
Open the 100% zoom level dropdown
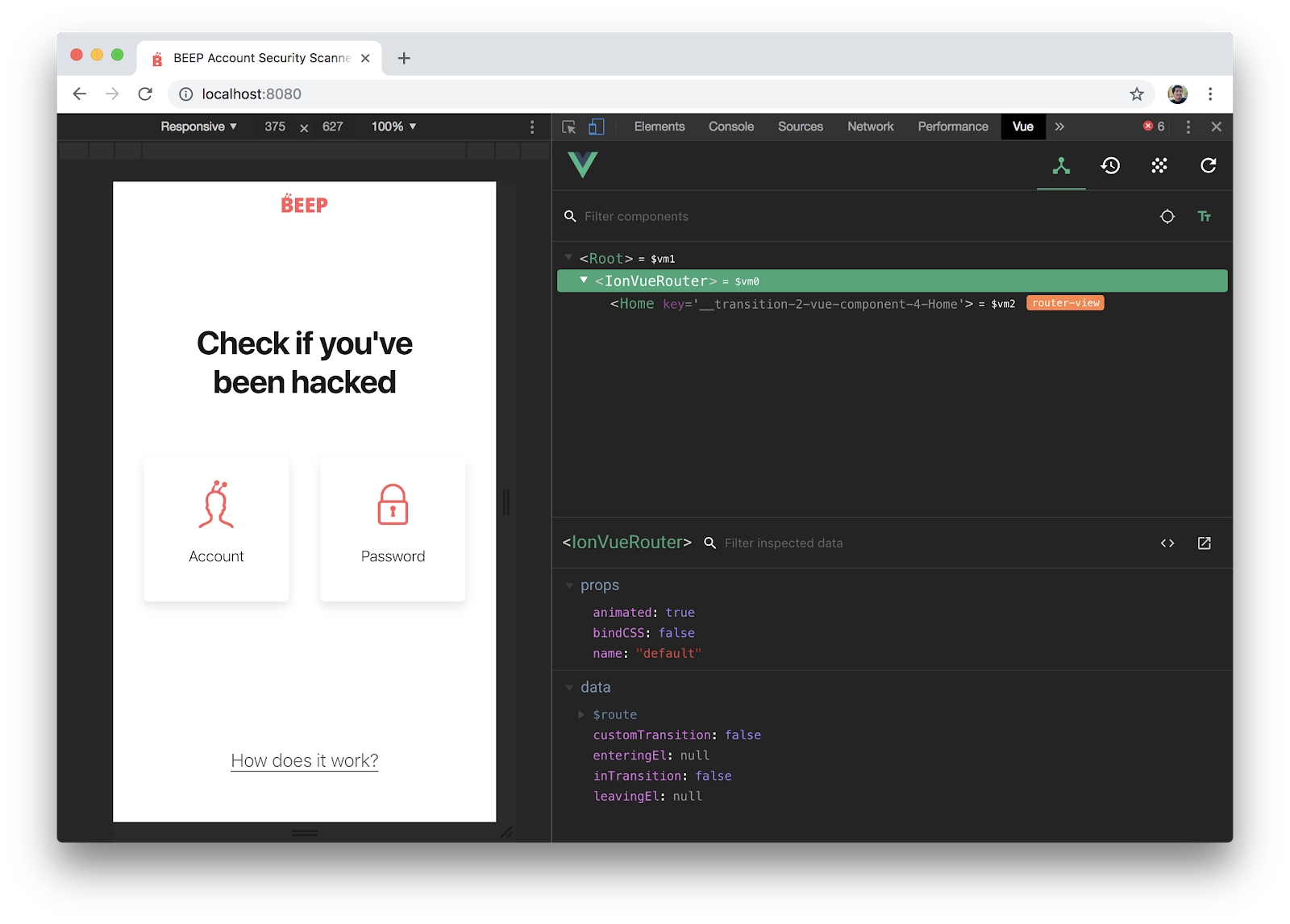pyautogui.click(x=393, y=127)
